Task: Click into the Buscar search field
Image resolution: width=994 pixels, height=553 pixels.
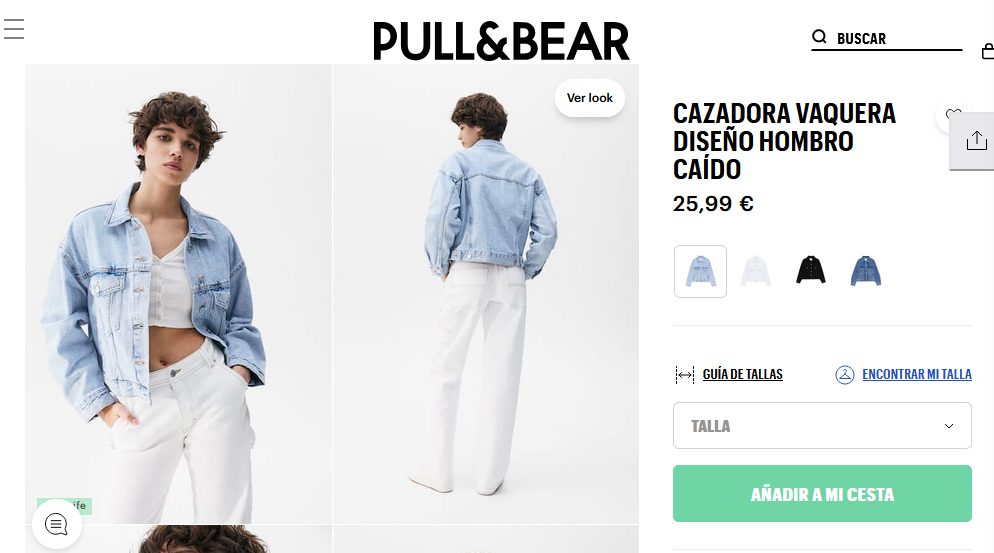Action: tap(898, 39)
